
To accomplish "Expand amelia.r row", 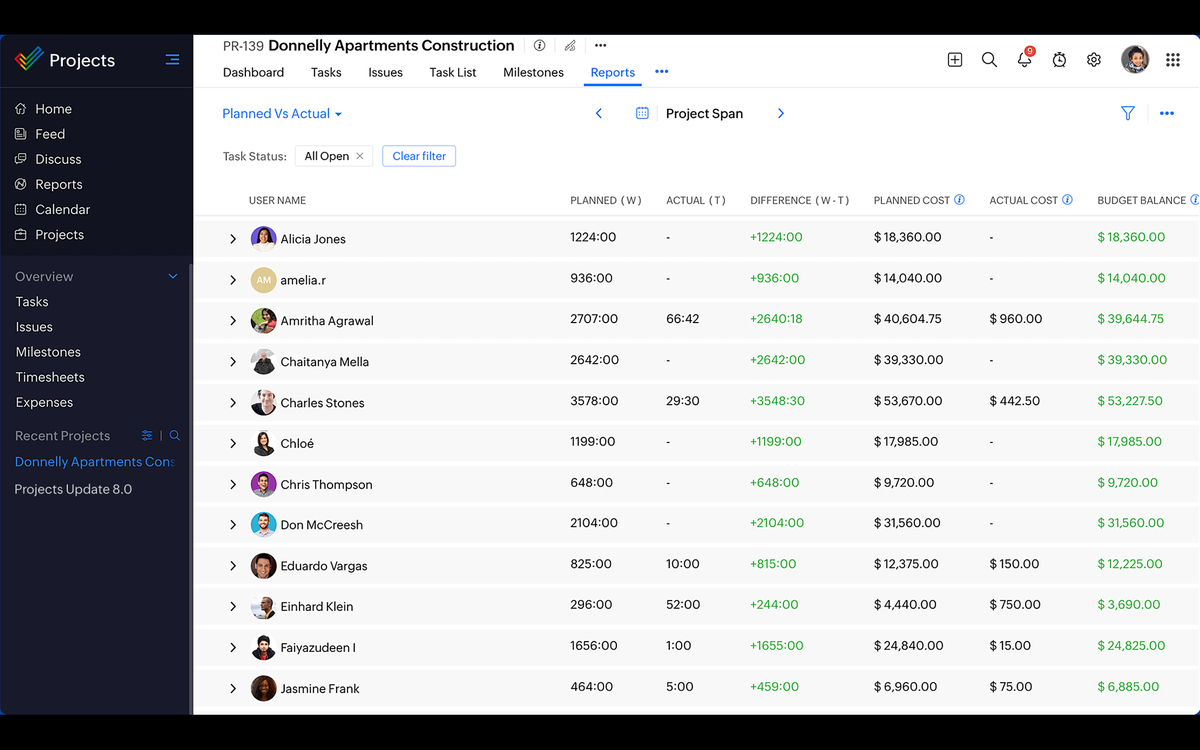I will pyautogui.click(x=233, y=280).
